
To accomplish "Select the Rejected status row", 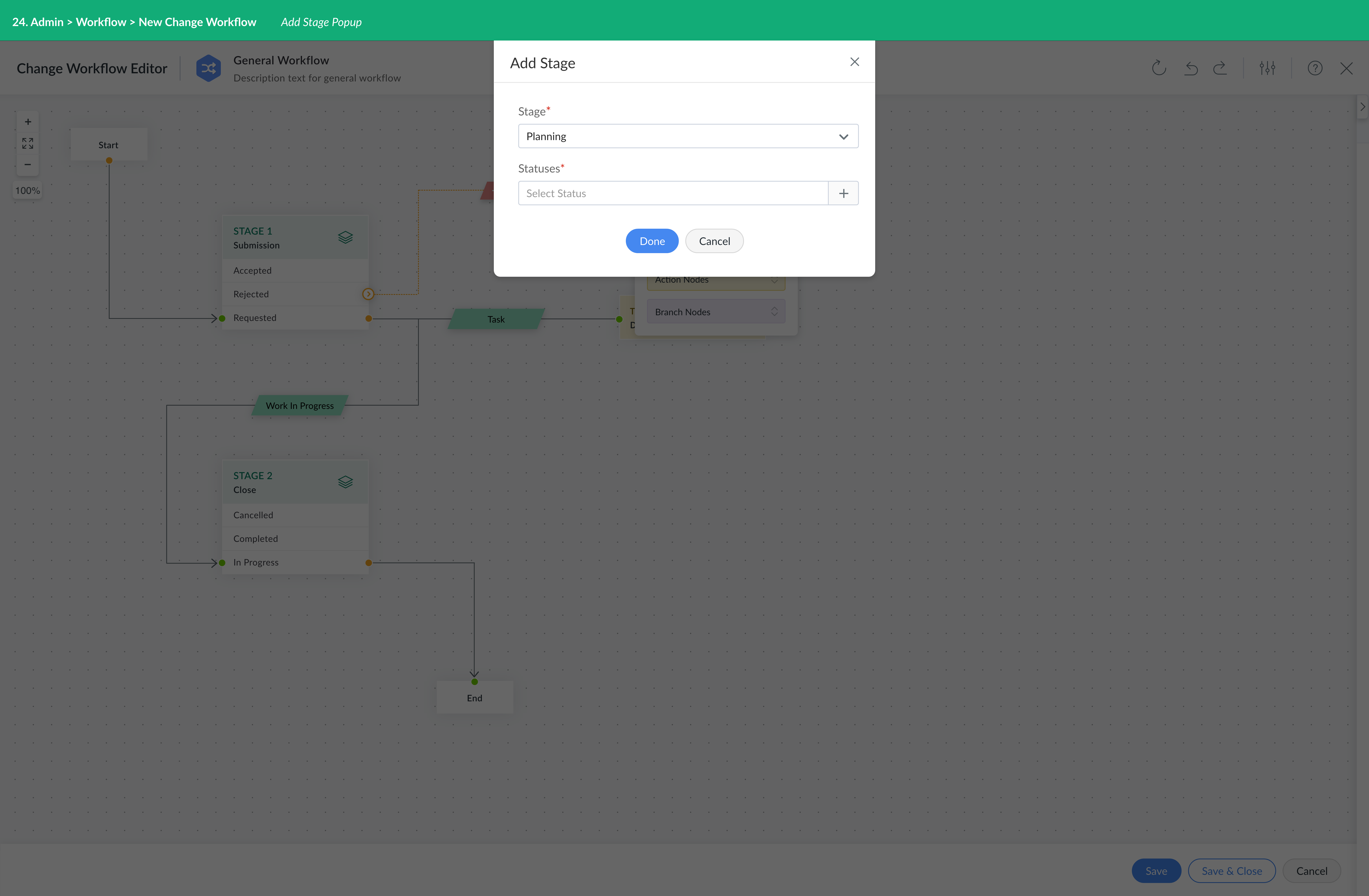I will (x=295, y=294).
